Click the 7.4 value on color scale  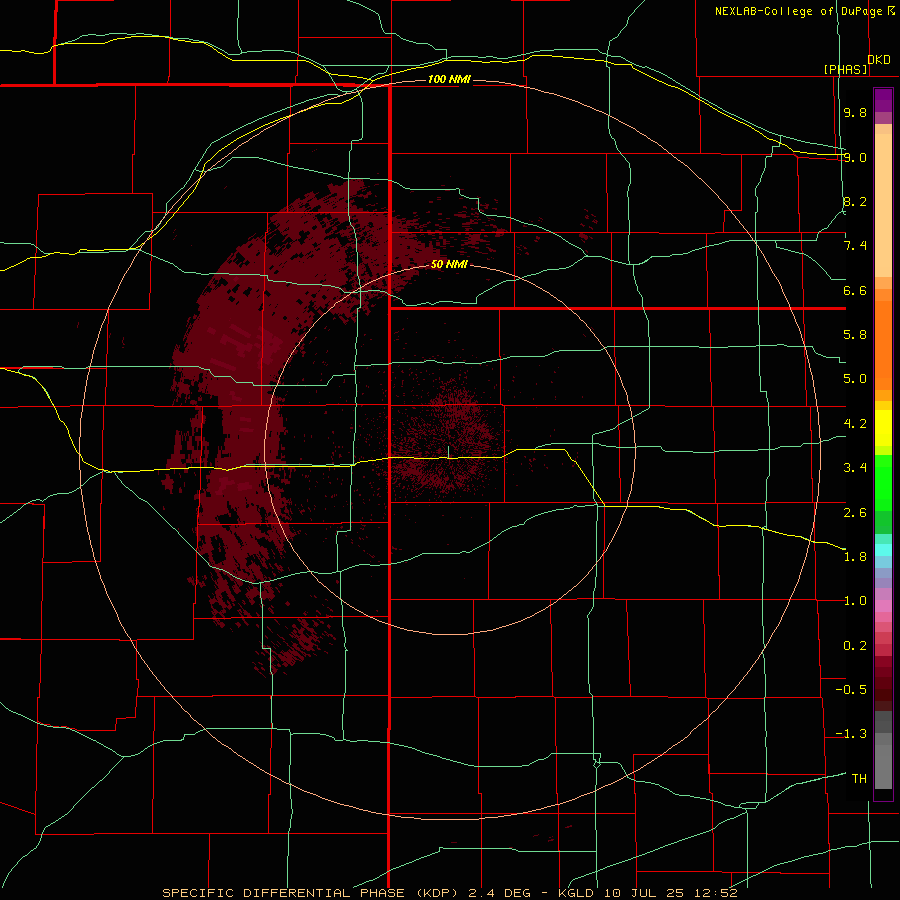click(x=855, y=246)
